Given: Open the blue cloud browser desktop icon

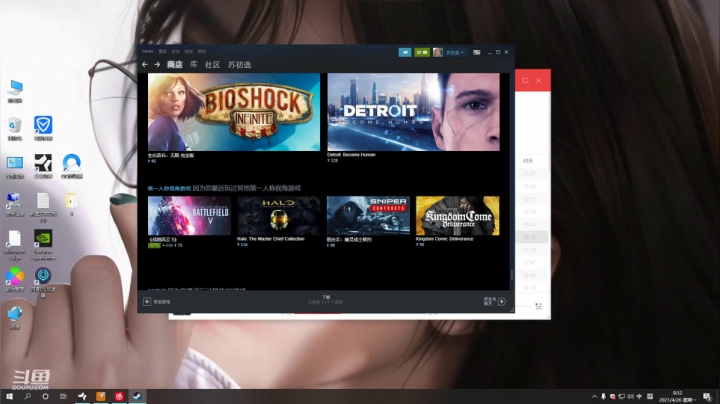Looking at the screenshot, I should coord(72,167).
